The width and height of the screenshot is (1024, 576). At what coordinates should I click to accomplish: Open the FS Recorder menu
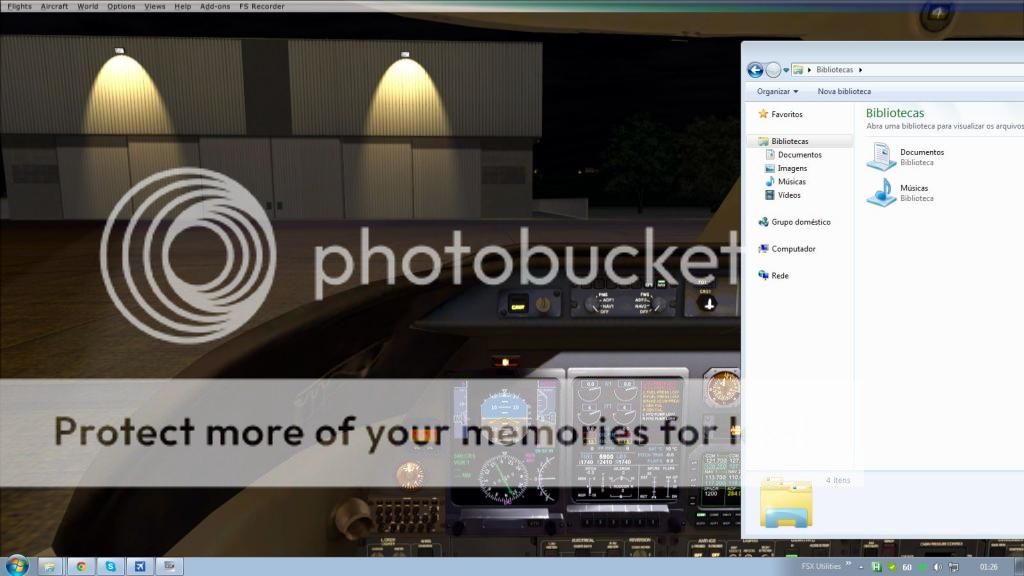point(262,7)
